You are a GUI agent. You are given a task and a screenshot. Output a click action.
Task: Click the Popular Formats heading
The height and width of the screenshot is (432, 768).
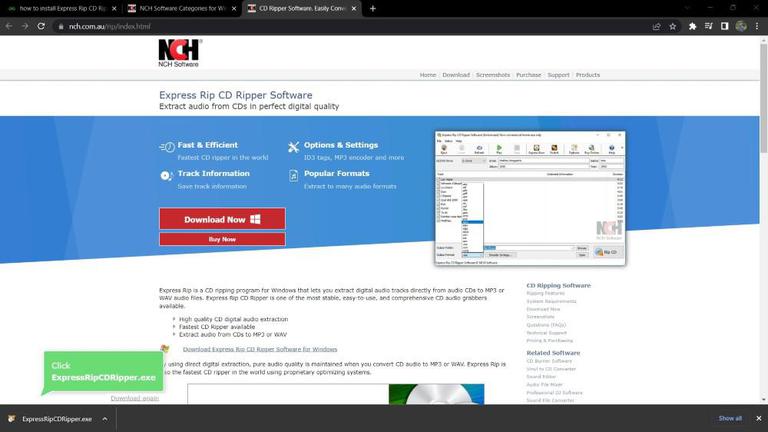[336, 173]
